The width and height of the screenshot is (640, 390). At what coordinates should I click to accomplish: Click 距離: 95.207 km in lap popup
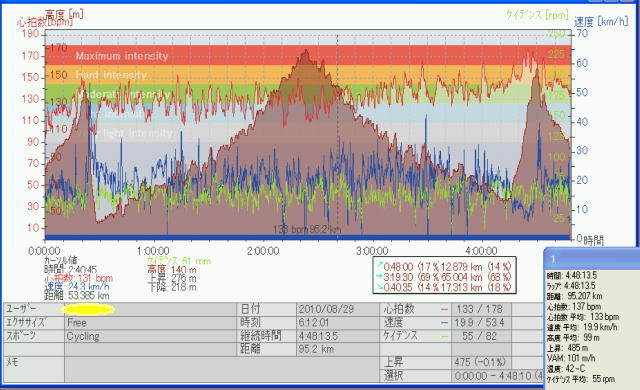(574, 296)
